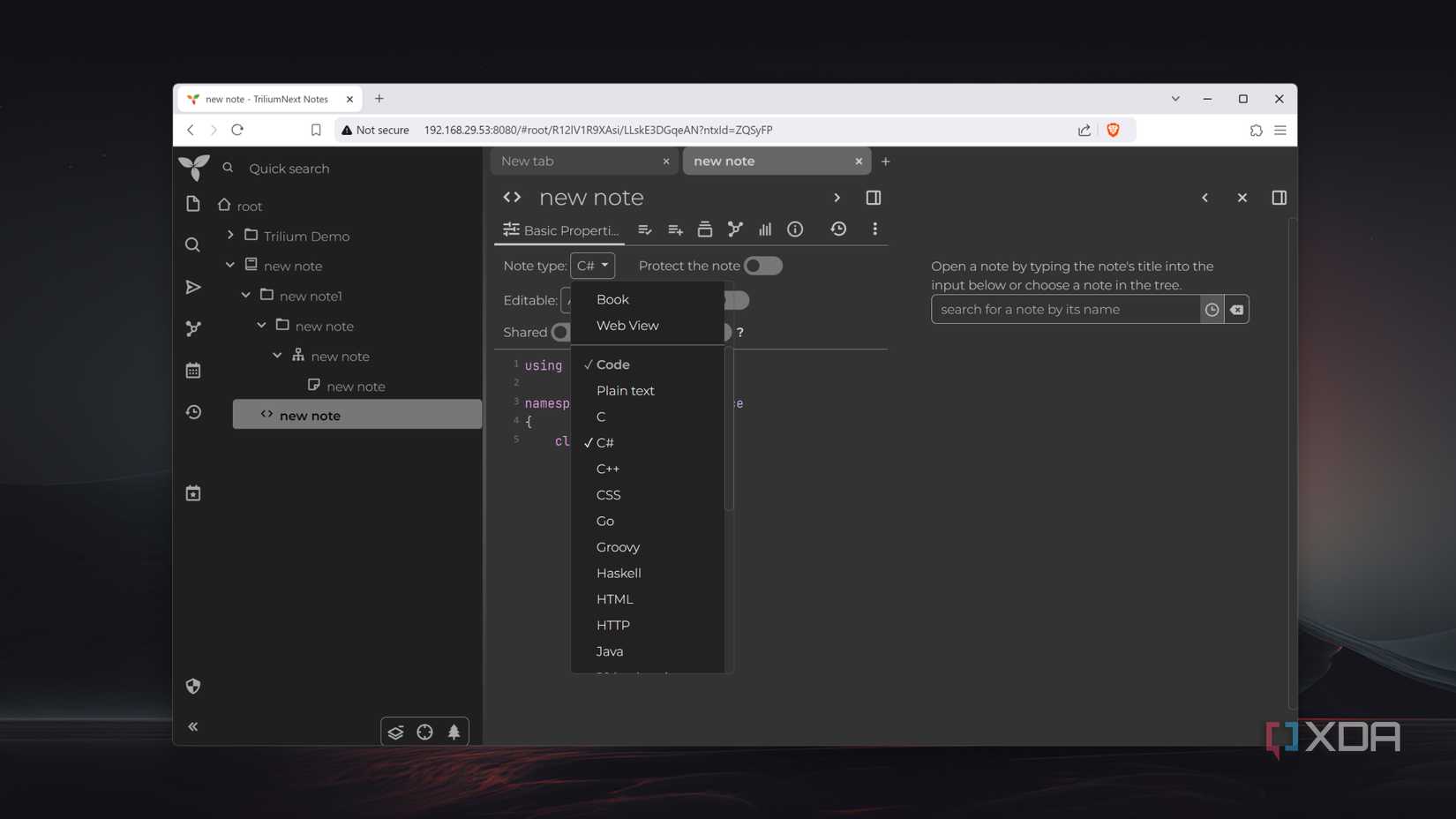Open today's journal star-calendar icon

[192, 493]
